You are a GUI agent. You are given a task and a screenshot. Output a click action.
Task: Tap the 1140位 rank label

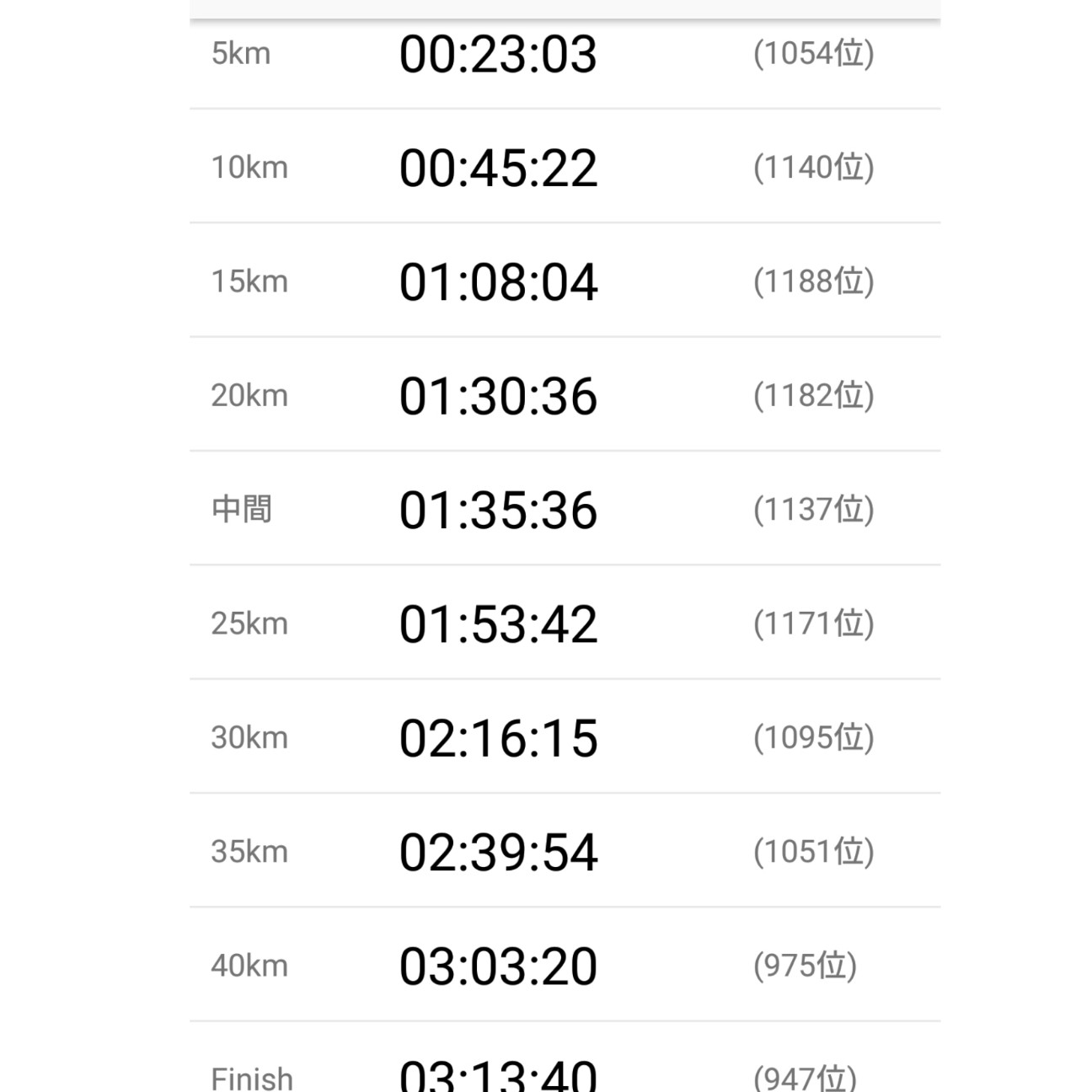[813, 168]
